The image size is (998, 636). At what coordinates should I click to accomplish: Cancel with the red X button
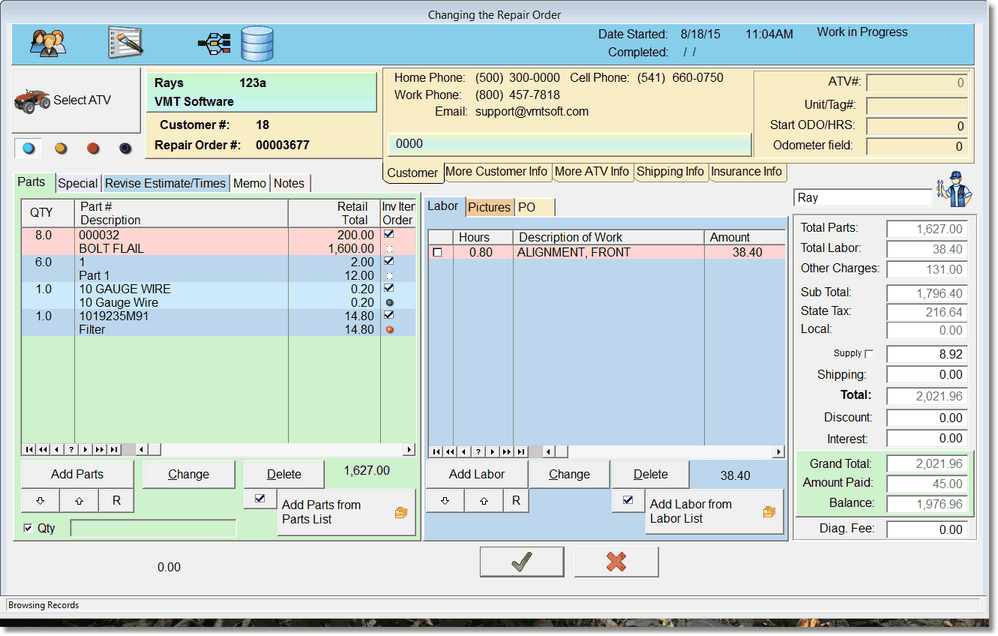click(x=616, y=562)
